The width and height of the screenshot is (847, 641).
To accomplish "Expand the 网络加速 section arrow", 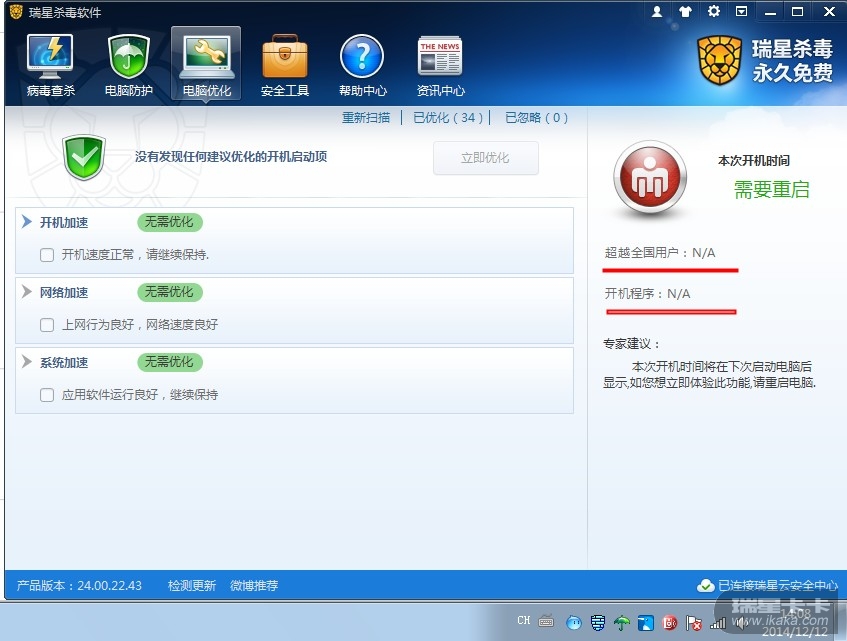I will (26, 292).
